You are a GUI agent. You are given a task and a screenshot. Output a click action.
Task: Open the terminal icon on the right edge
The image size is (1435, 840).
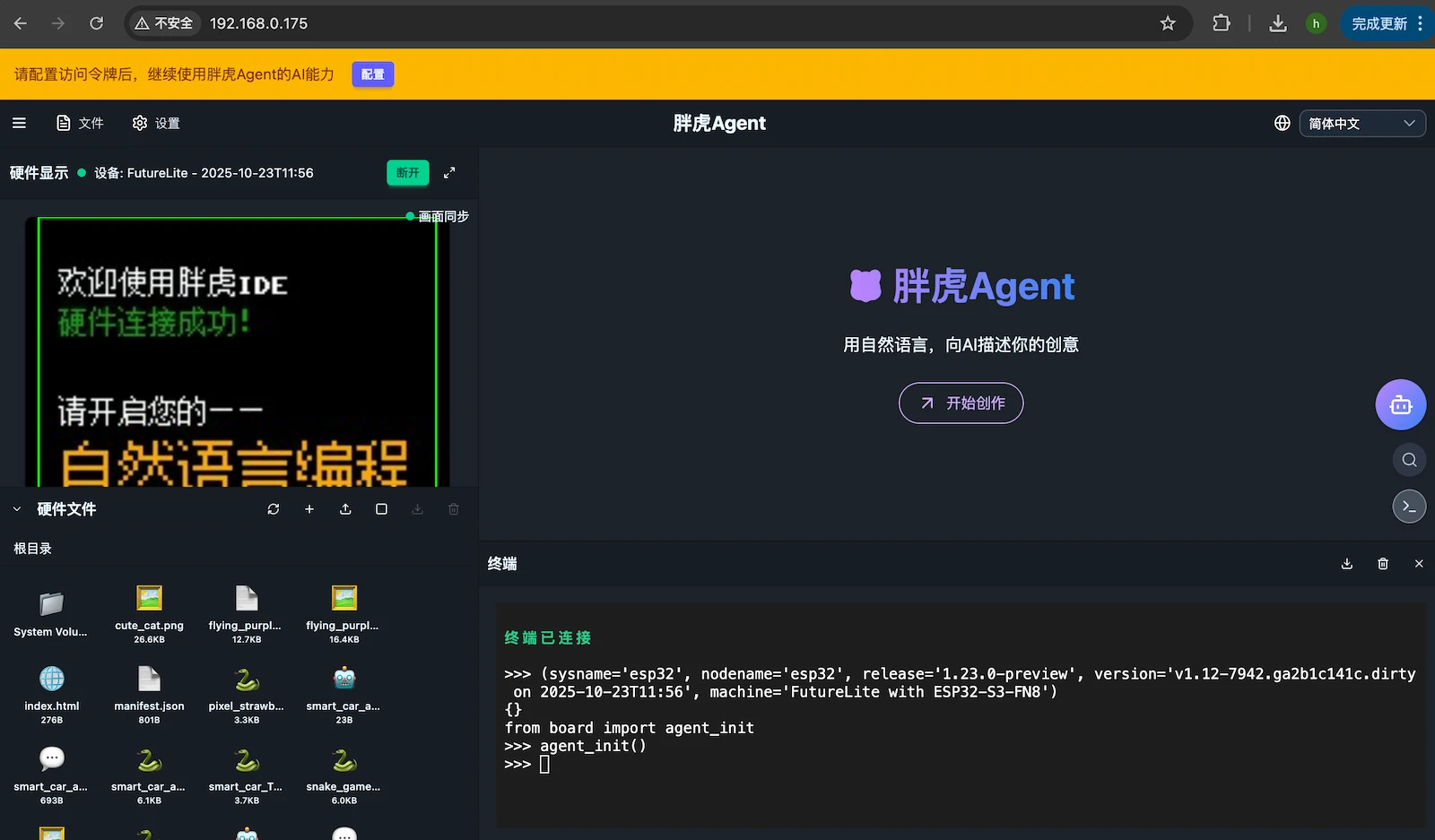point(1408,506)
